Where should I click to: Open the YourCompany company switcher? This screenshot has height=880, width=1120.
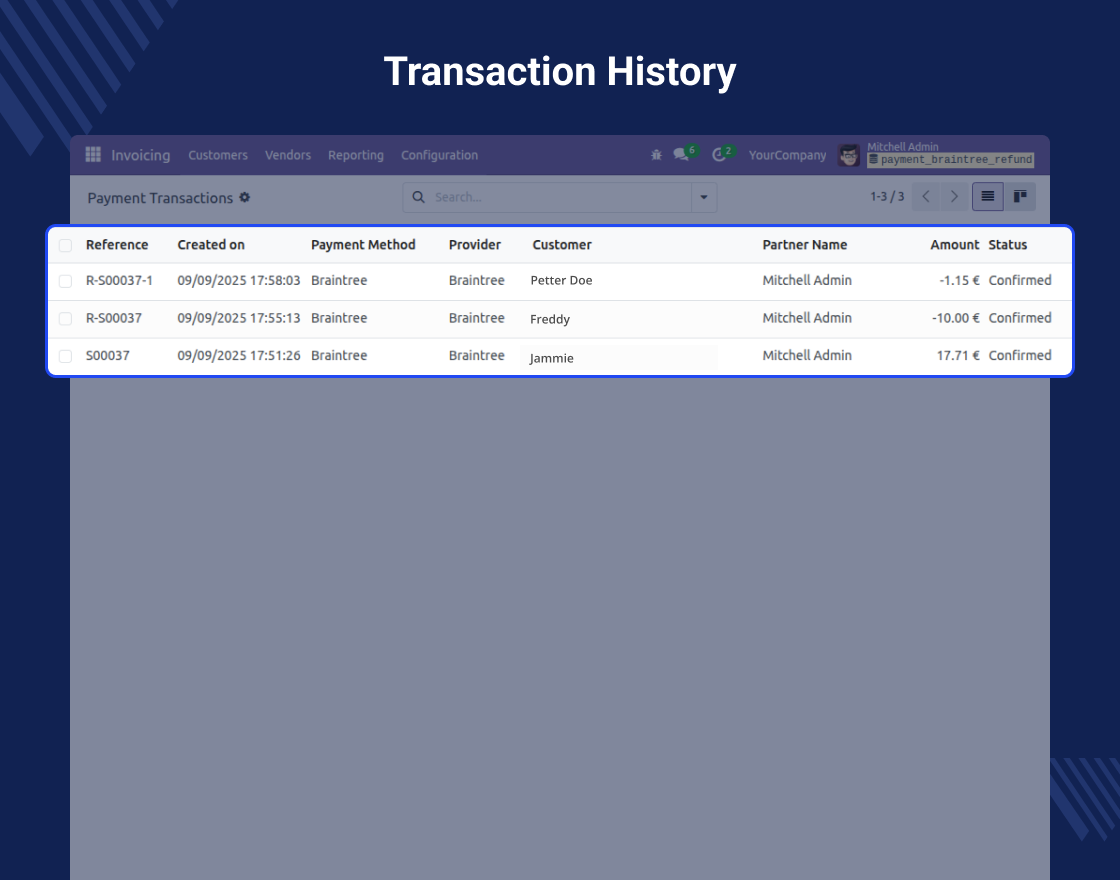[x=787, y=155]
